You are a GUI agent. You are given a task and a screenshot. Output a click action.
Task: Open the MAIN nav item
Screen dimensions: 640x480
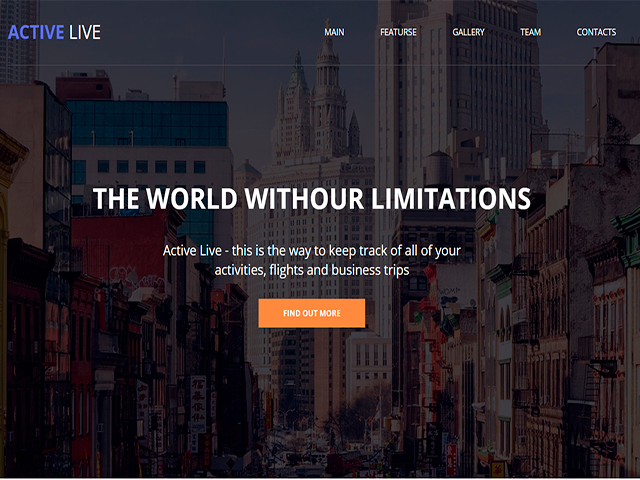tap(334, 32)
